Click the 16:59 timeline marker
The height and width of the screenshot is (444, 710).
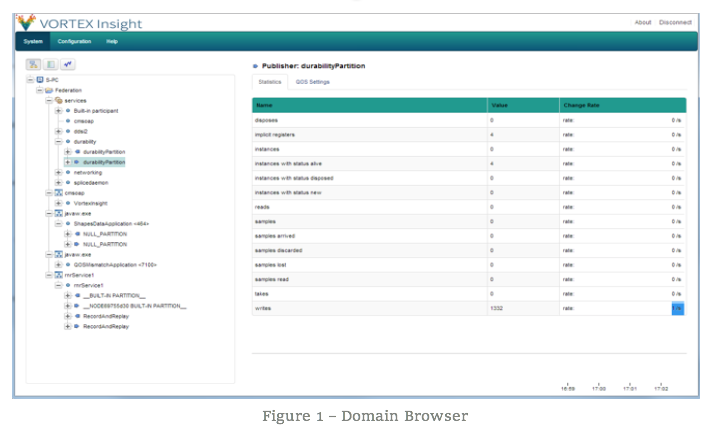point(568,388)
